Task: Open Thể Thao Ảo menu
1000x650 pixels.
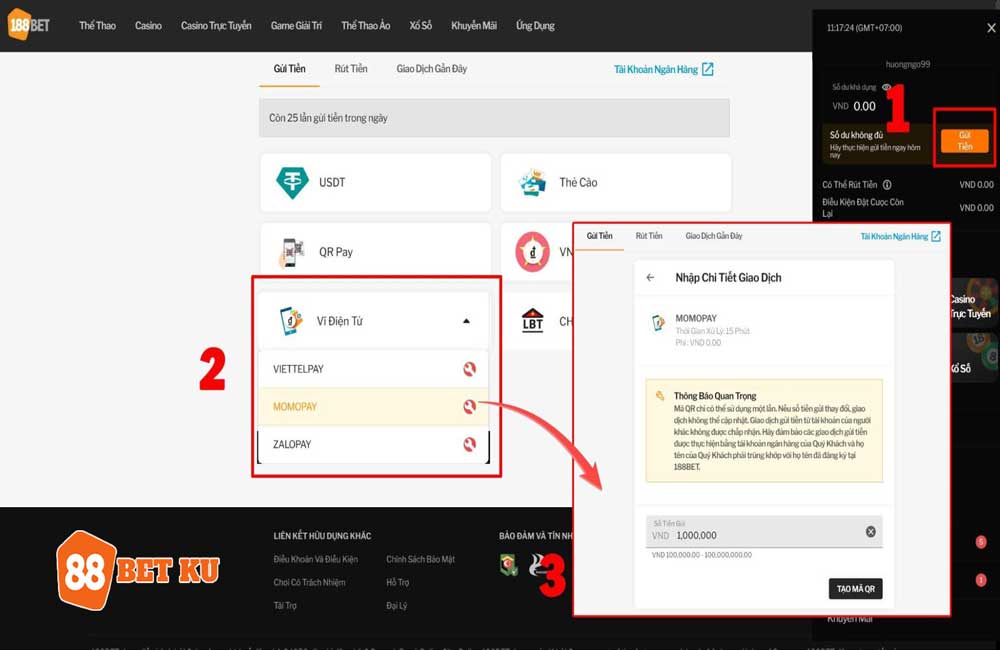Action: [365, 26]
